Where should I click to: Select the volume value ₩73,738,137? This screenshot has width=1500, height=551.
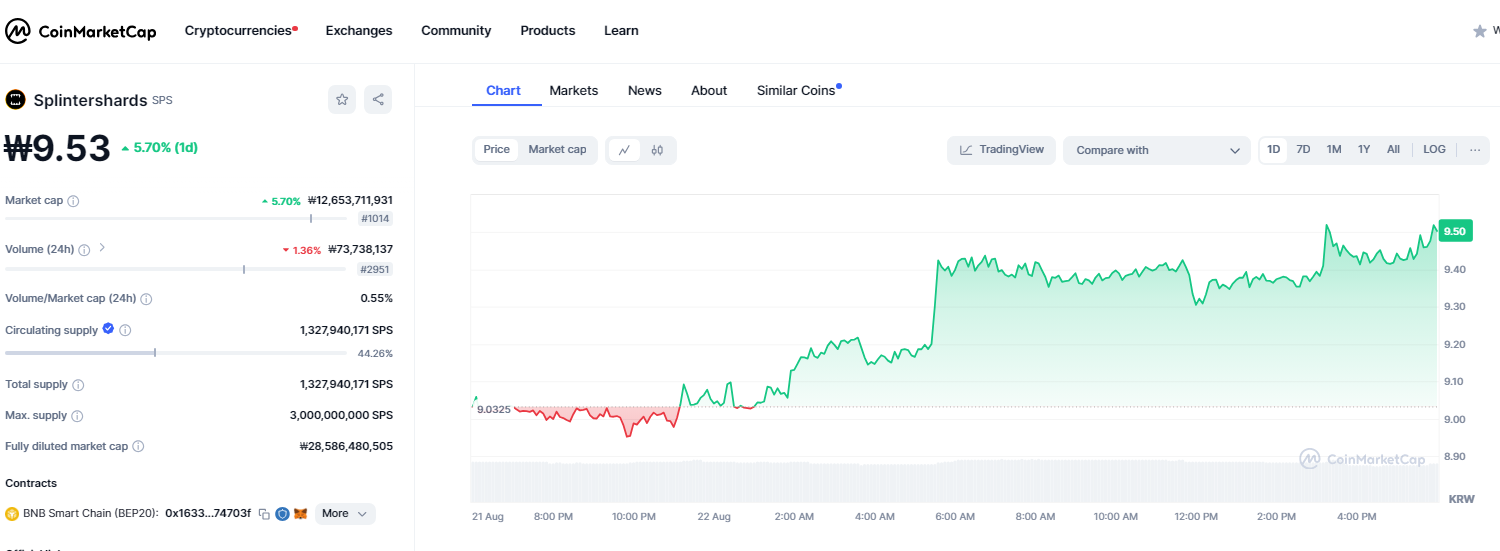(x=360, y=249)
